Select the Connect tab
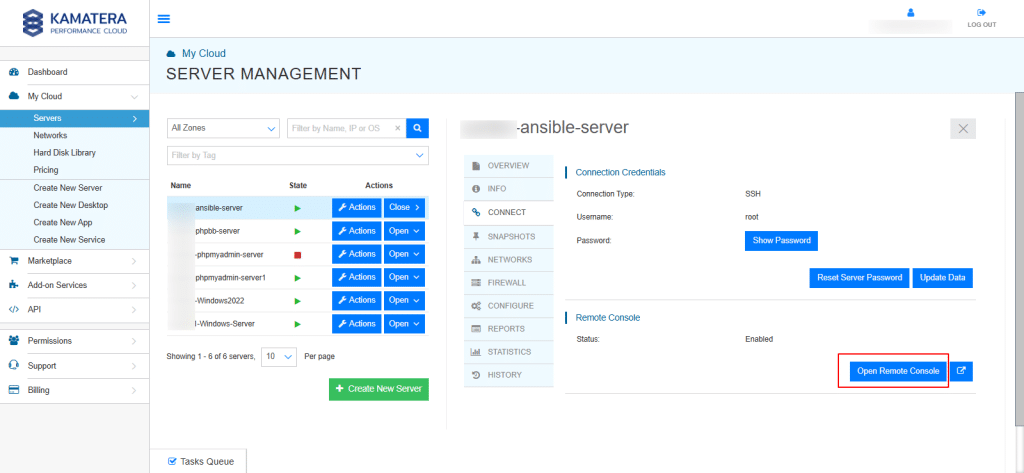Viewport: 1024px width, 473px height. tap(508, 212)
